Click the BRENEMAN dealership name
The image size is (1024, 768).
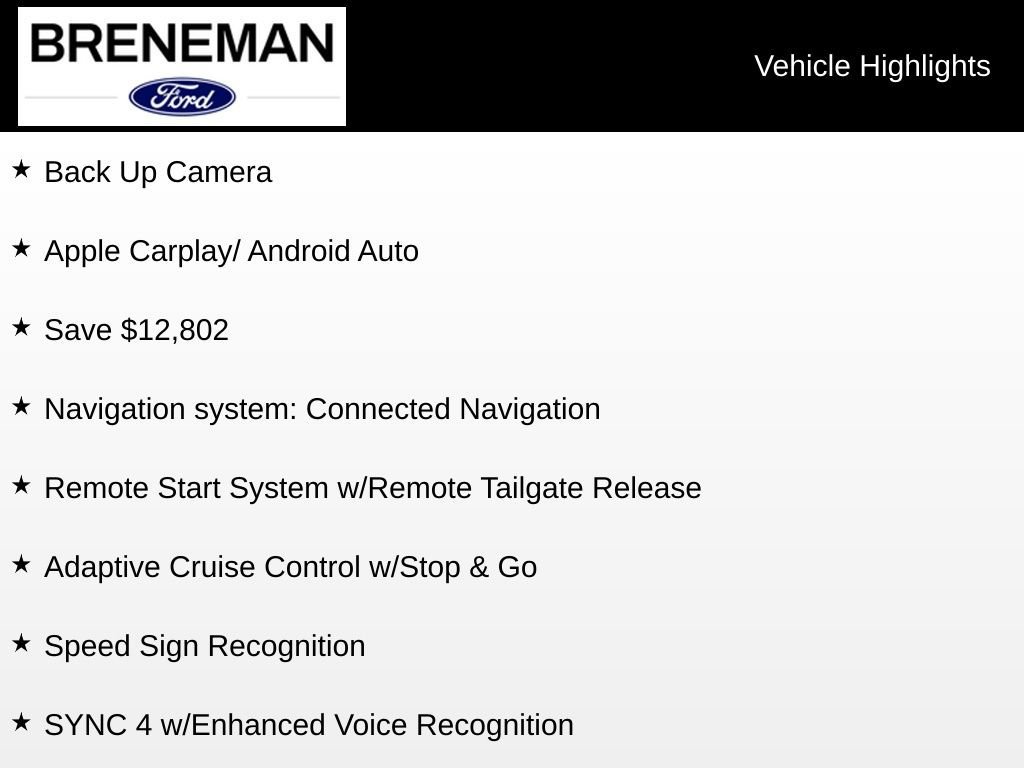[x=182, y=43]
